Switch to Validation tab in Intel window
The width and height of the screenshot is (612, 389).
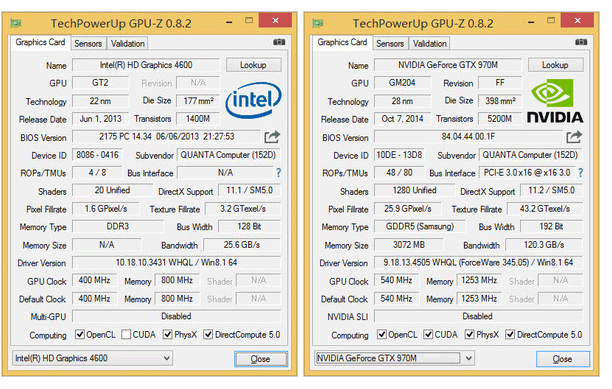click(128, 43)
